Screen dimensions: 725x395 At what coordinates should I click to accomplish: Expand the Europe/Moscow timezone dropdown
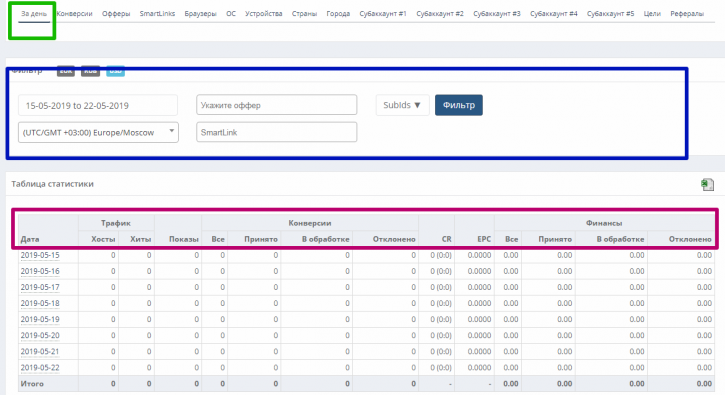click(x=98, y=132)
